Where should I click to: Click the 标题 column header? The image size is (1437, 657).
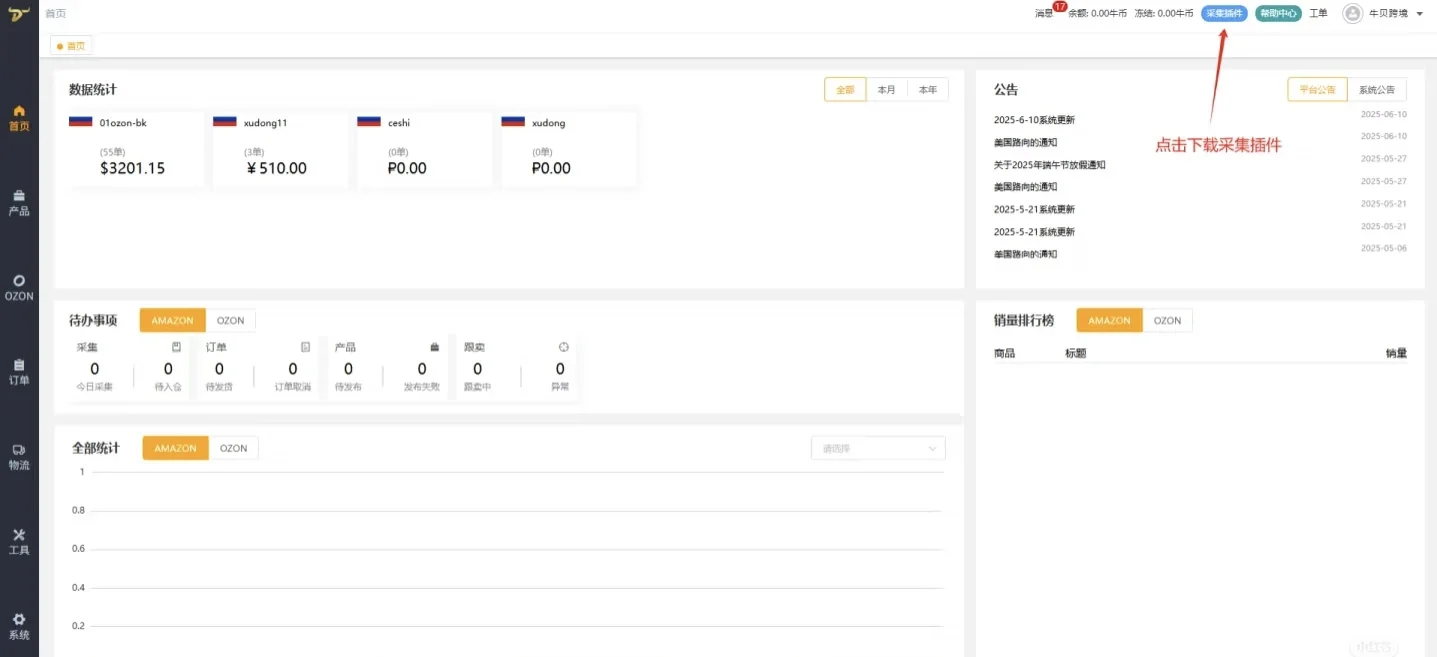click(1076, 353)
